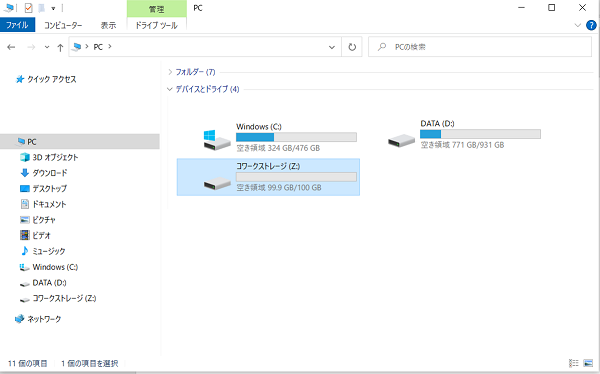Click PC in the address breadcrumb

(x=98, y=47)
